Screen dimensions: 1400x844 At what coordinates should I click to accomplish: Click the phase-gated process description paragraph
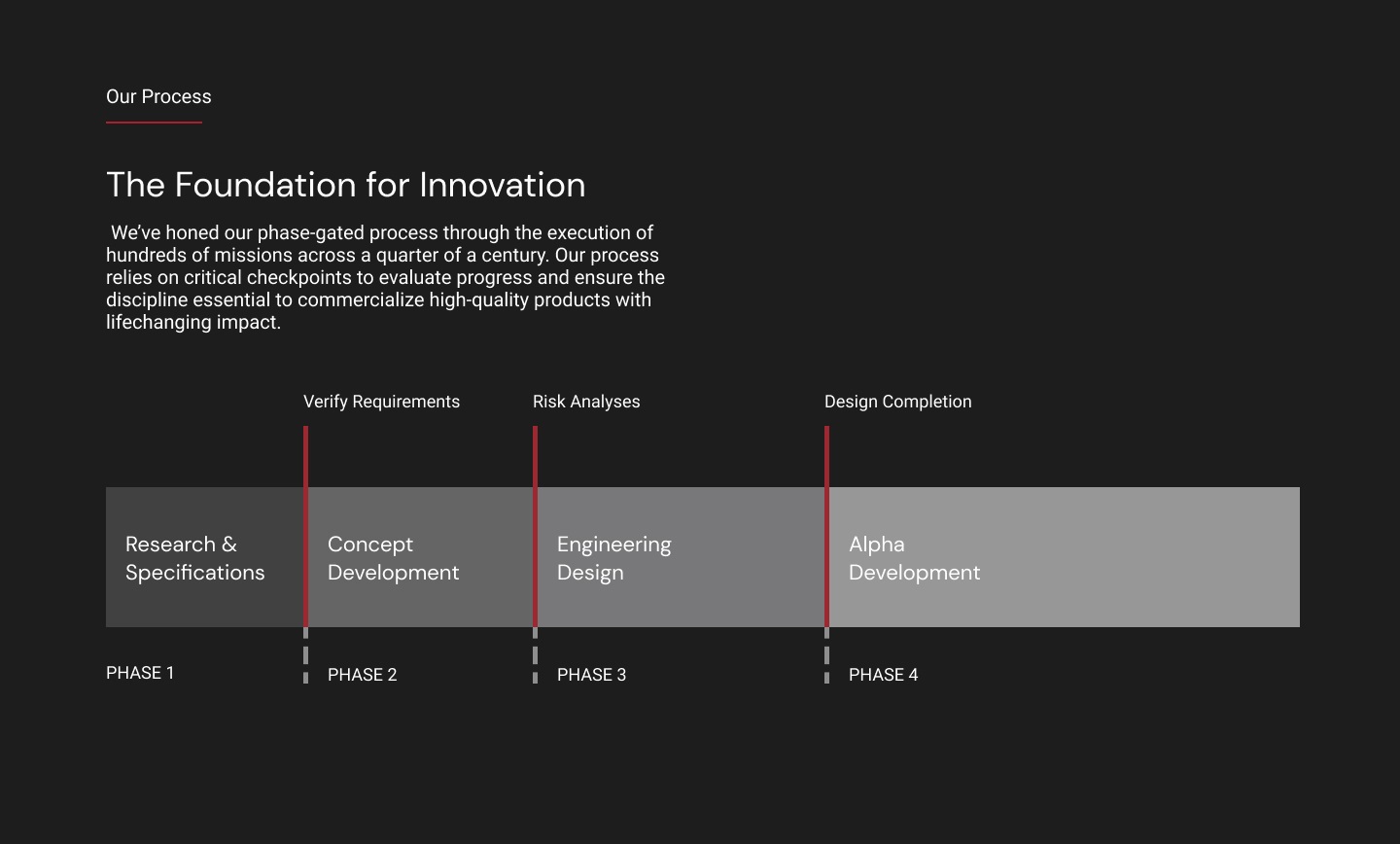click(386, 277)
